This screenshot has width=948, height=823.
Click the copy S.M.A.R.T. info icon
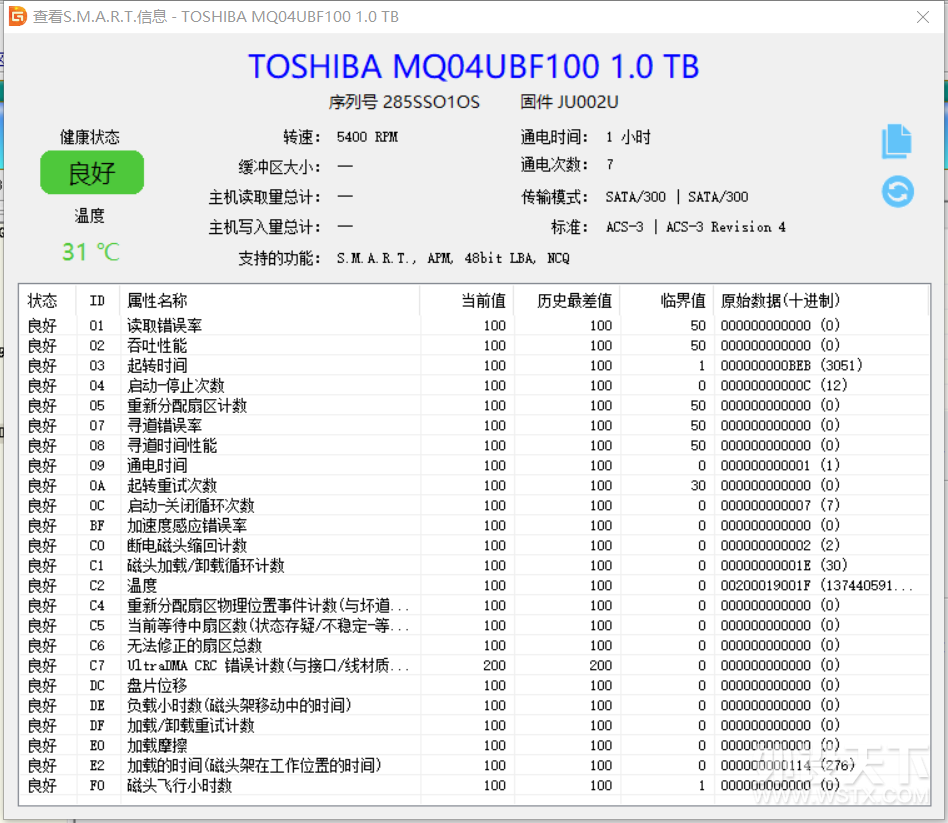point(897,142)
